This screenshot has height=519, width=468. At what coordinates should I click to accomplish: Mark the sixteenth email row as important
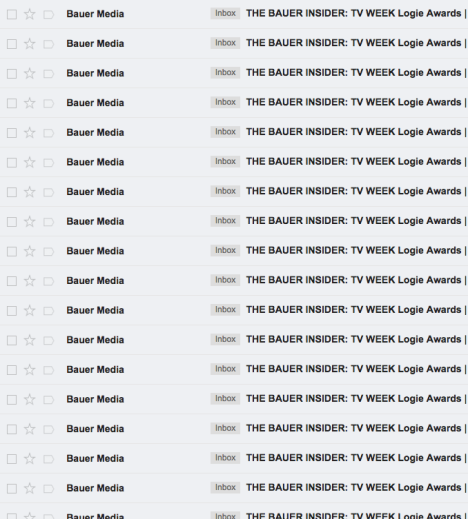(x=48, y=459)
